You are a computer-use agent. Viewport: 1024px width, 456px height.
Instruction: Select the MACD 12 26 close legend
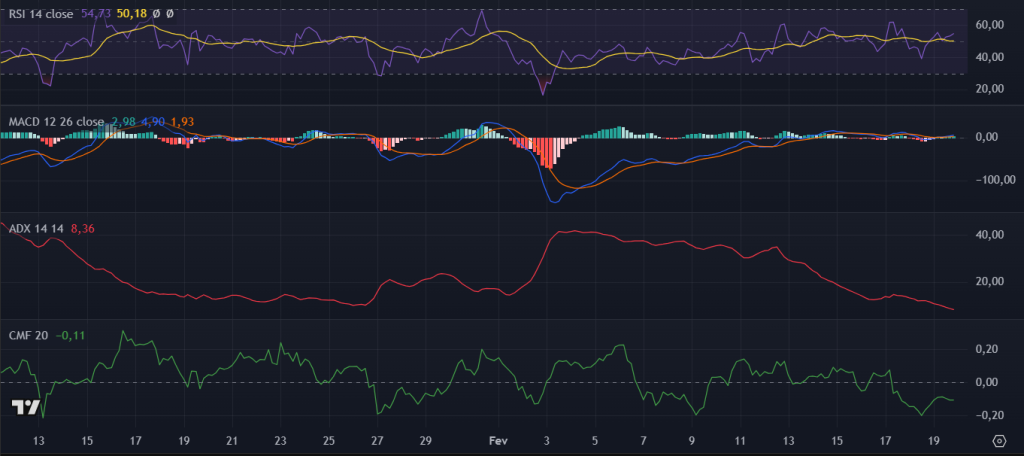click(x=56, y=122)
